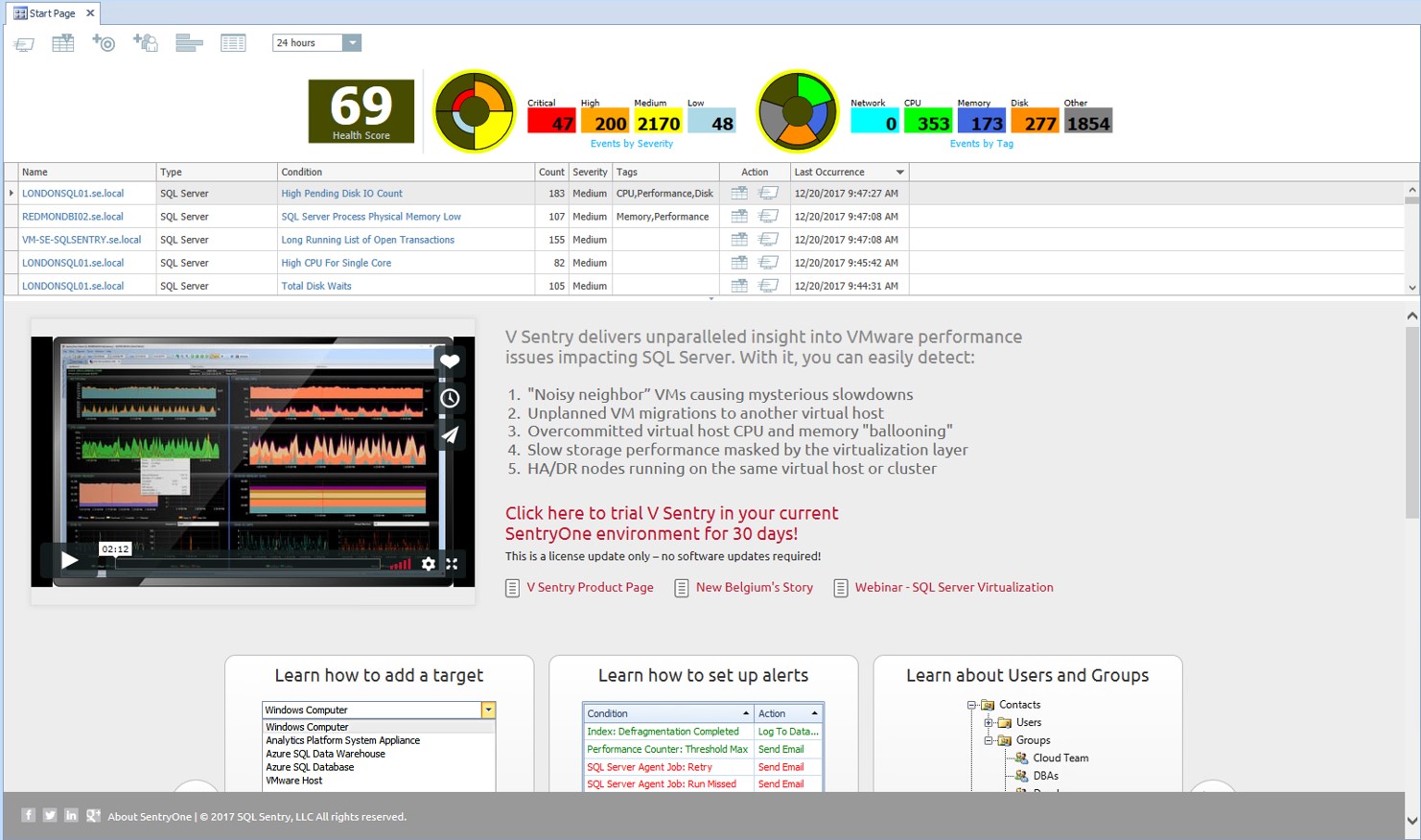Image resolution: width=1421 pixels, height=840 pixels.
Task: Sort by the Condition column header
Action: coord(406,172)
